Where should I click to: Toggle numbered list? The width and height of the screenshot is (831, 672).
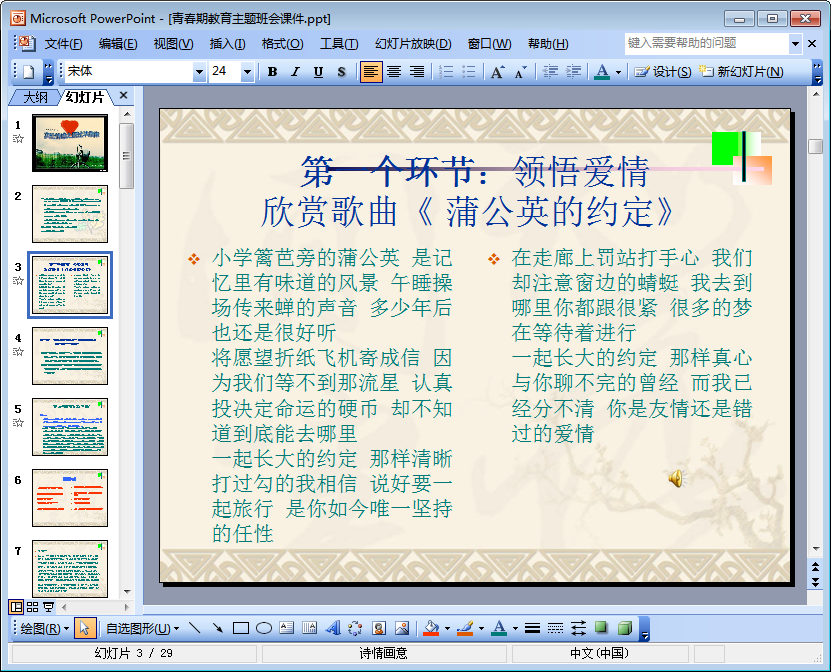pos(446,72)
